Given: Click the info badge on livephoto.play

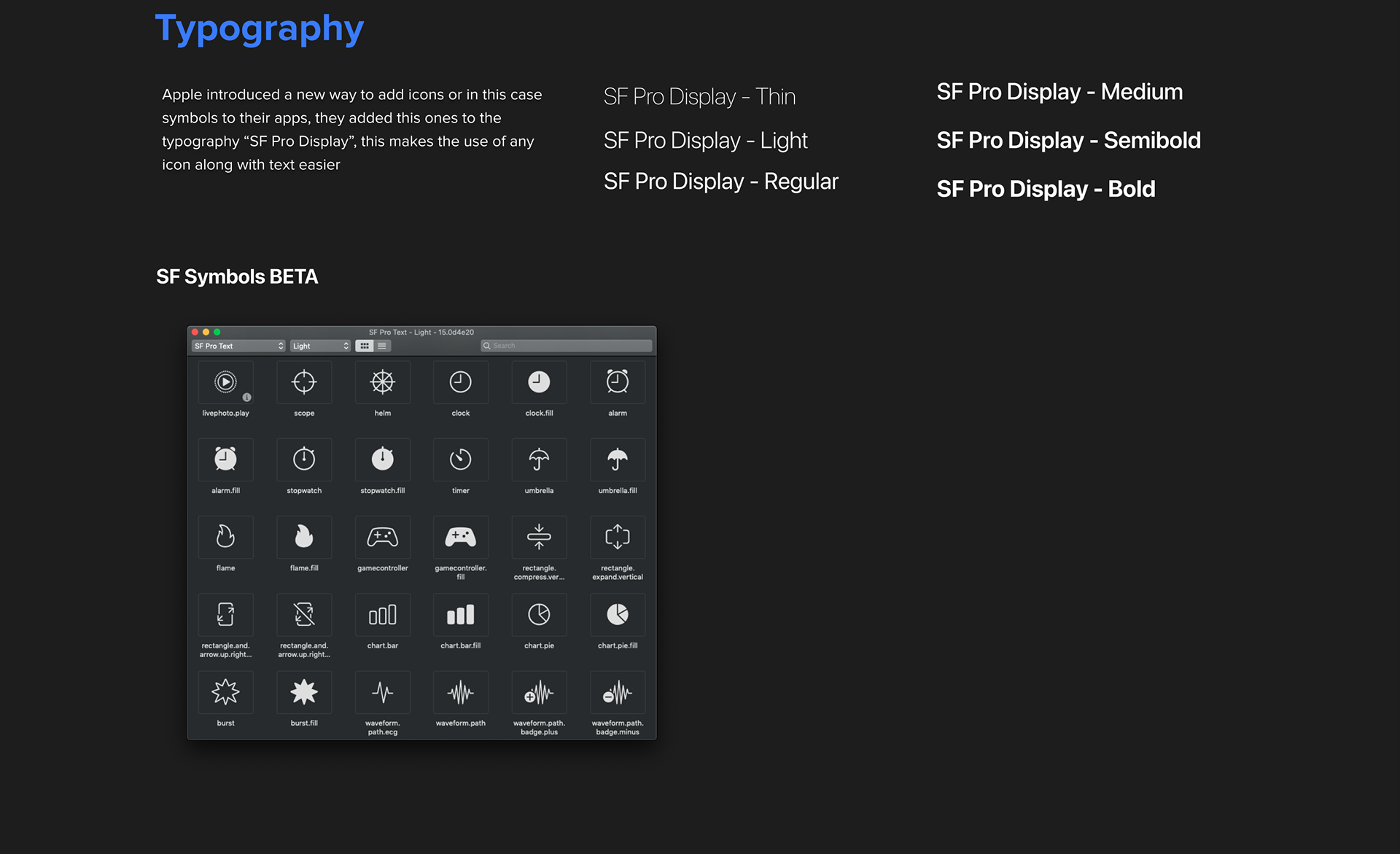Looking at the screenshot, I should coord(247,397).
